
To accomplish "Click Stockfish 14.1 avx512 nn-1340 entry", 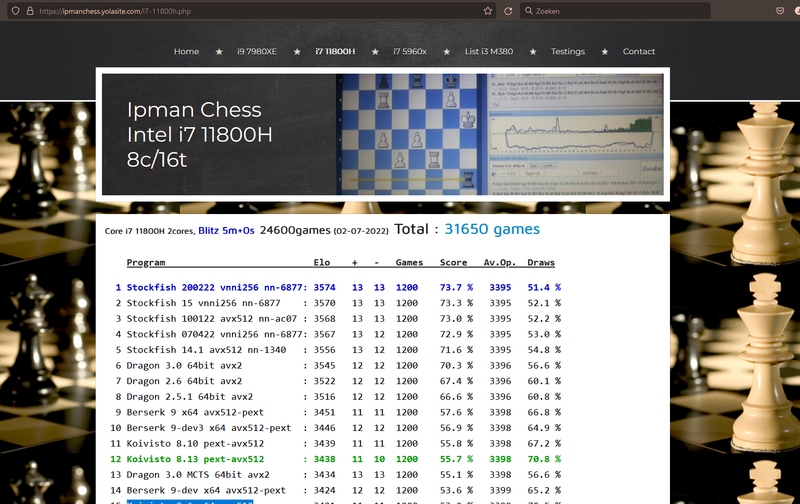I will [206, 350].
